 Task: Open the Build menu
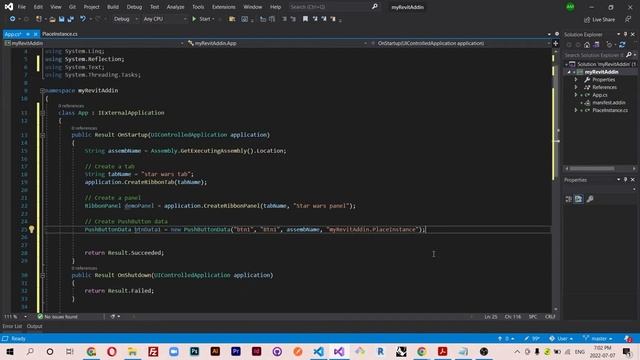(113, 7)
